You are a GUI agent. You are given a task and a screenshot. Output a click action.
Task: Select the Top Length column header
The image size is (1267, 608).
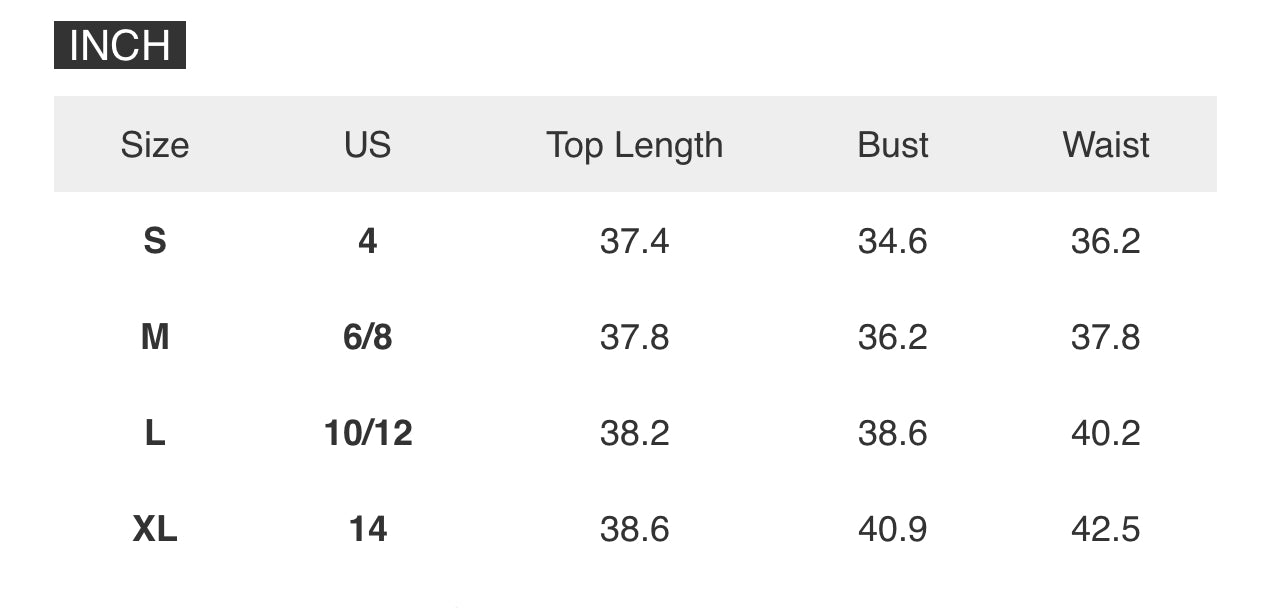point(634,145)
